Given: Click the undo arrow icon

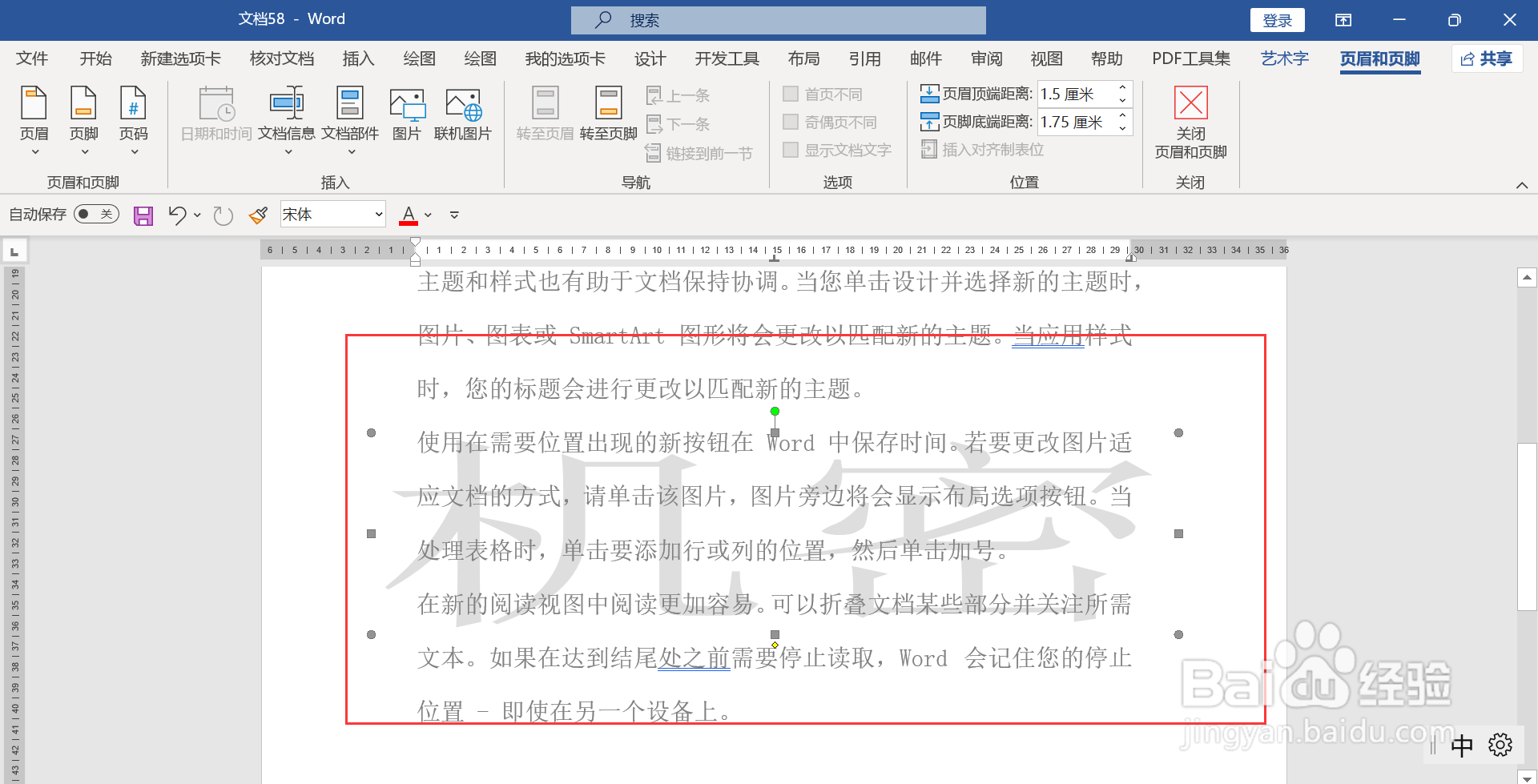Looking at the screenshot, I should coord(177,215).
